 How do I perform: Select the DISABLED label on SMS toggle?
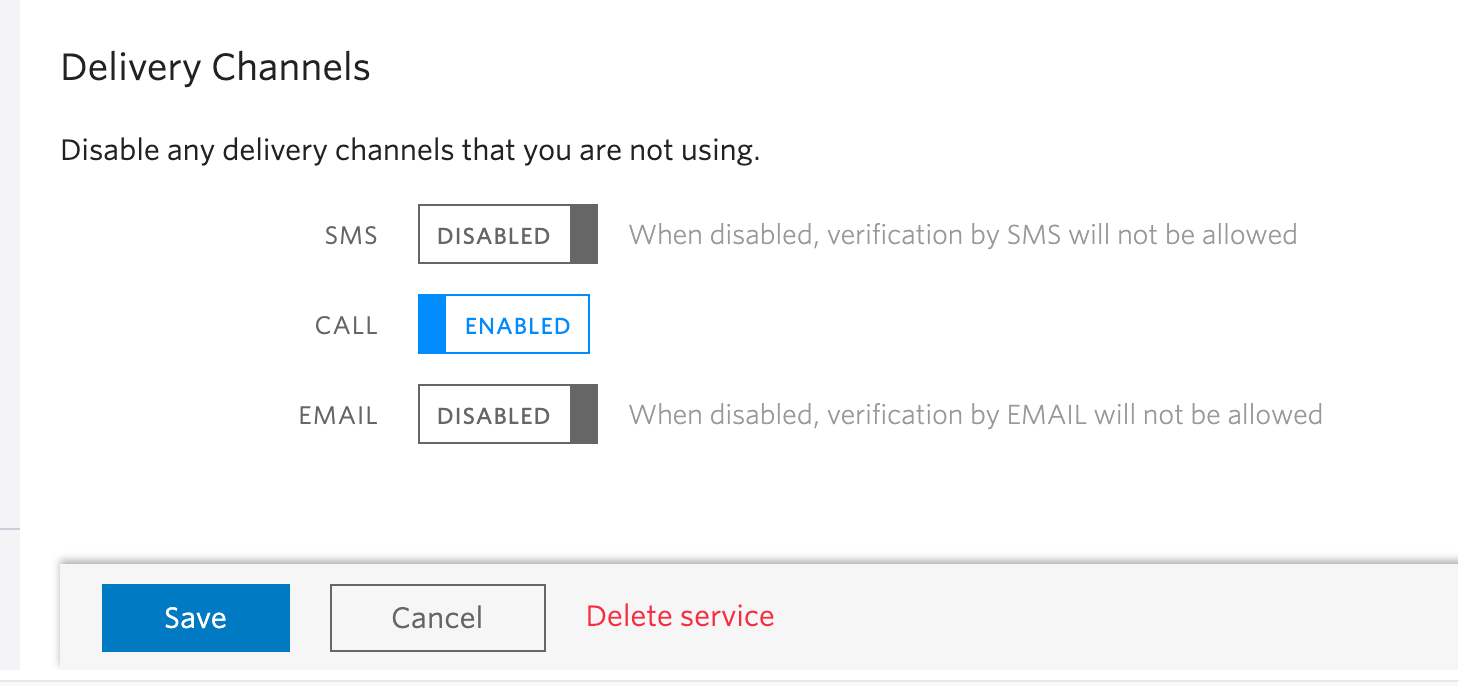point(494,234)
